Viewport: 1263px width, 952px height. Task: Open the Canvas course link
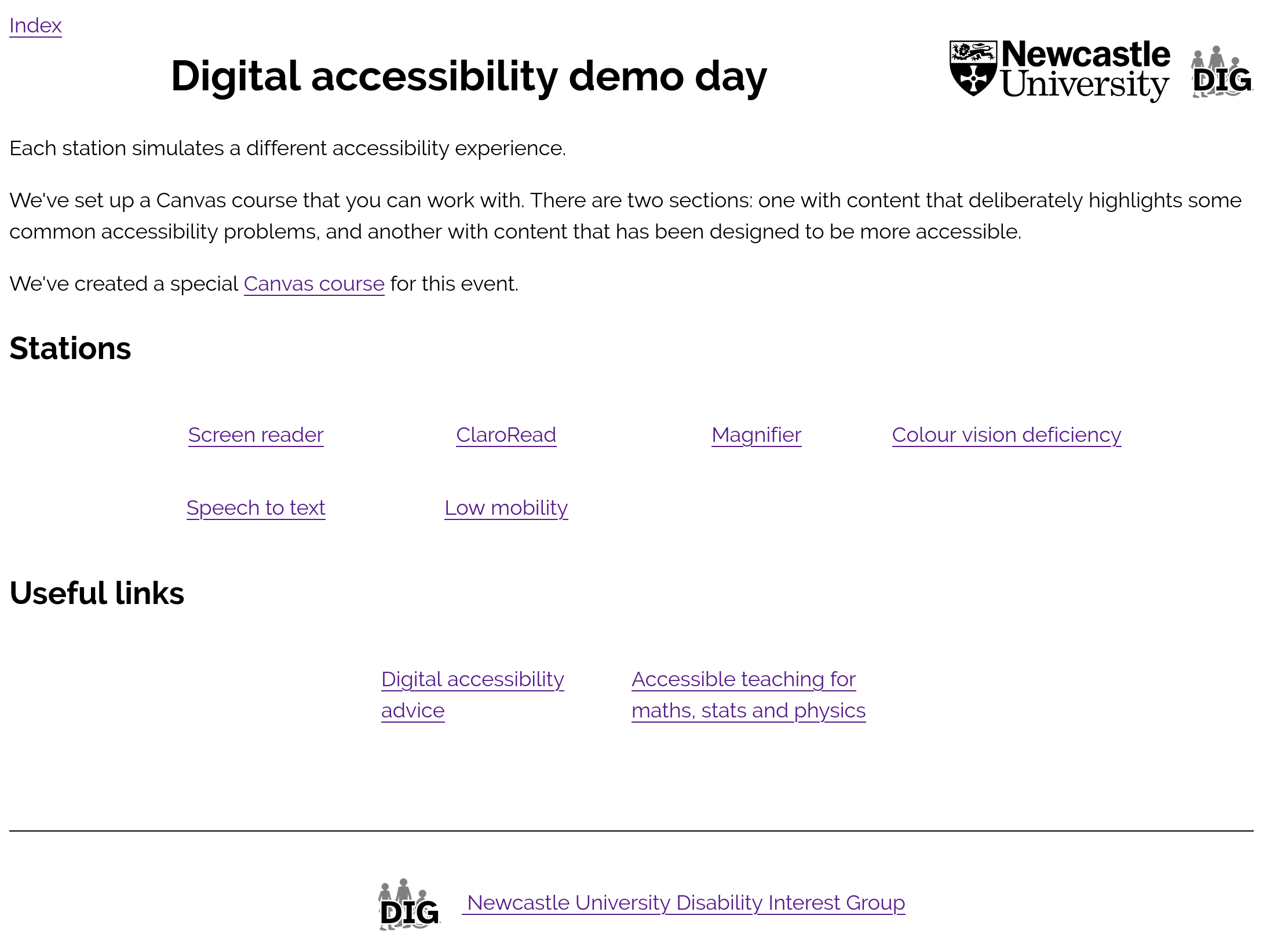pyautogui.click(x=314, y=284)
